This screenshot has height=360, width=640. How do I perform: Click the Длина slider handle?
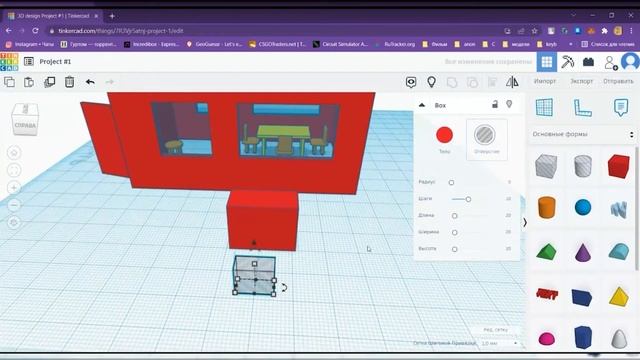click(455, 216)
